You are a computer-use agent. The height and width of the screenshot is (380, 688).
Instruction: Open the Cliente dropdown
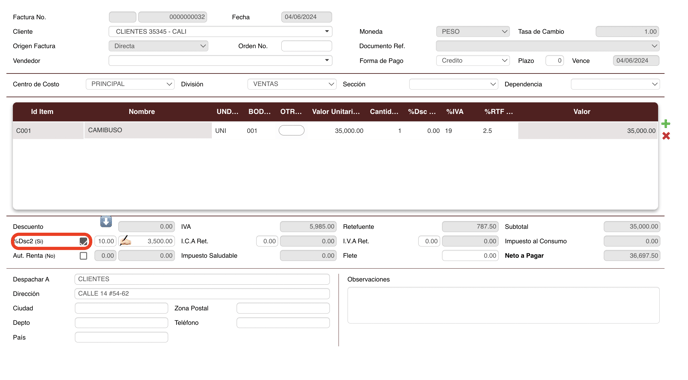[x=220, y=32]
